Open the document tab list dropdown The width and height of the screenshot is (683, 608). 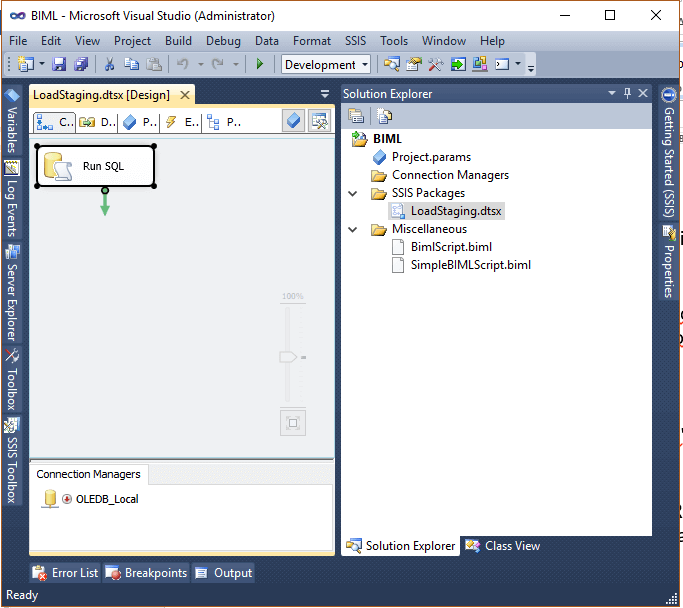[x=325, y=94]
